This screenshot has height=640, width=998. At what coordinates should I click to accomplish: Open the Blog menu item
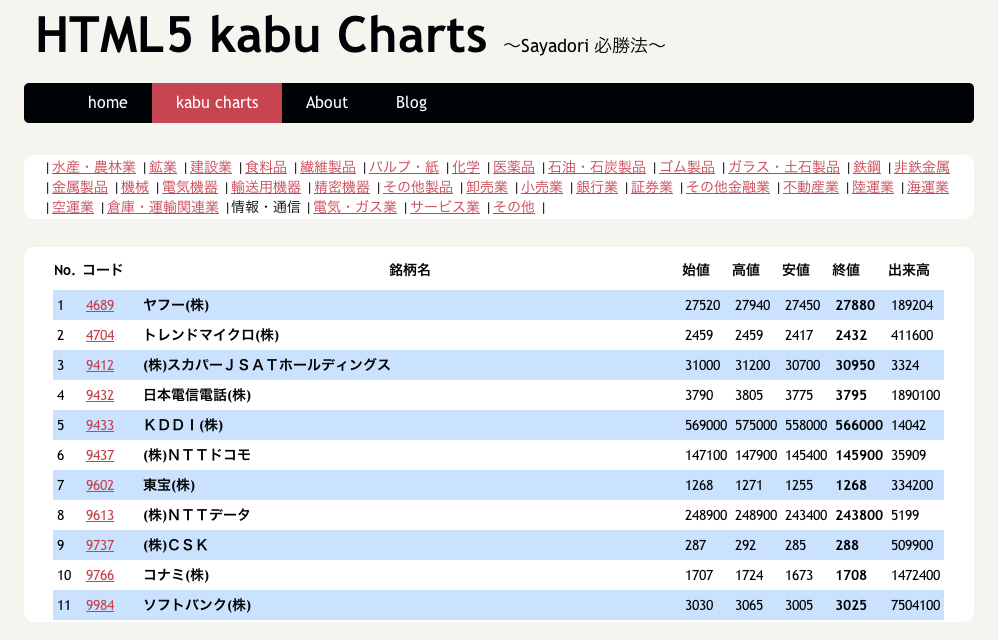(411, 102)
